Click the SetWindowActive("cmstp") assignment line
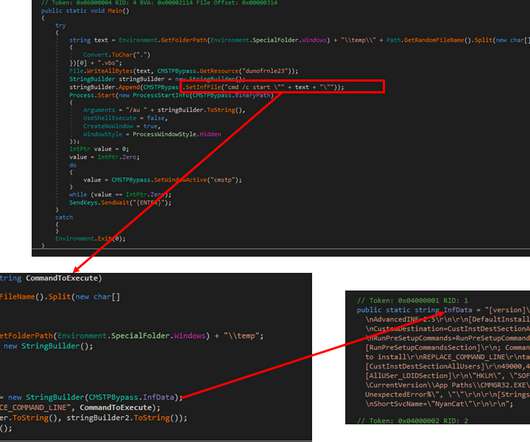Image resolution: width=530 pixels, height=442 pixels. point(163,180)
